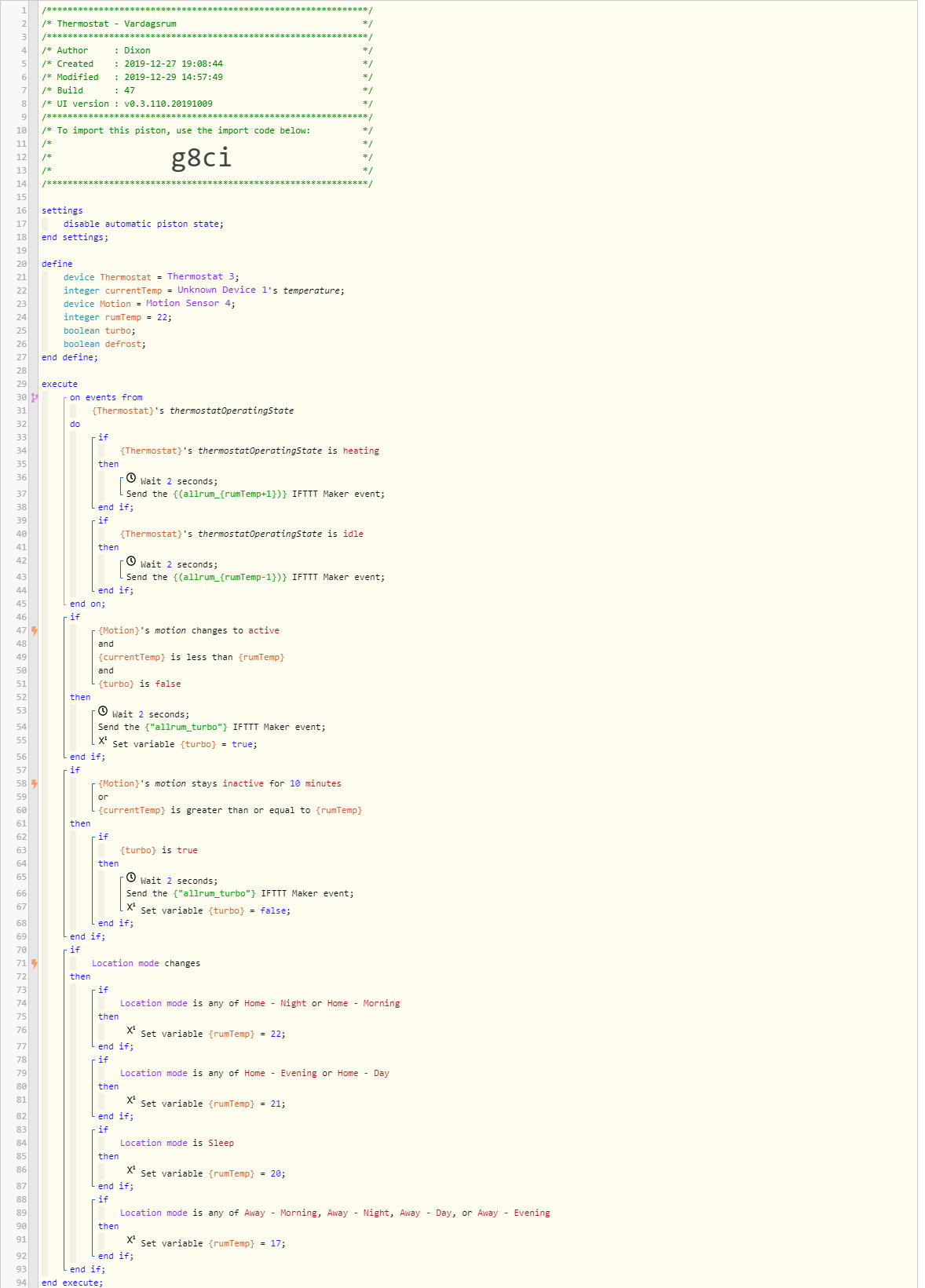Click the 'allrum_{rumTemp+1}' IFTTT Maker event
The image size is (925, 1288).
click(x=256, y=494)
